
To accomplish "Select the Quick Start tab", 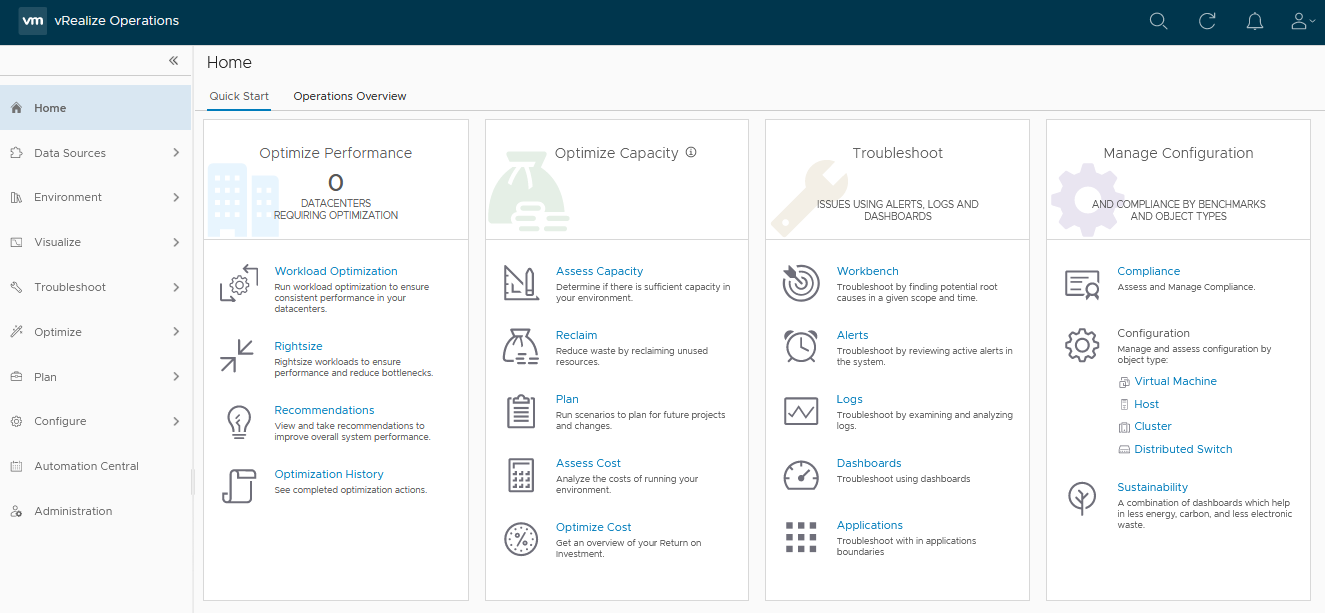I will tap(238, 96).
